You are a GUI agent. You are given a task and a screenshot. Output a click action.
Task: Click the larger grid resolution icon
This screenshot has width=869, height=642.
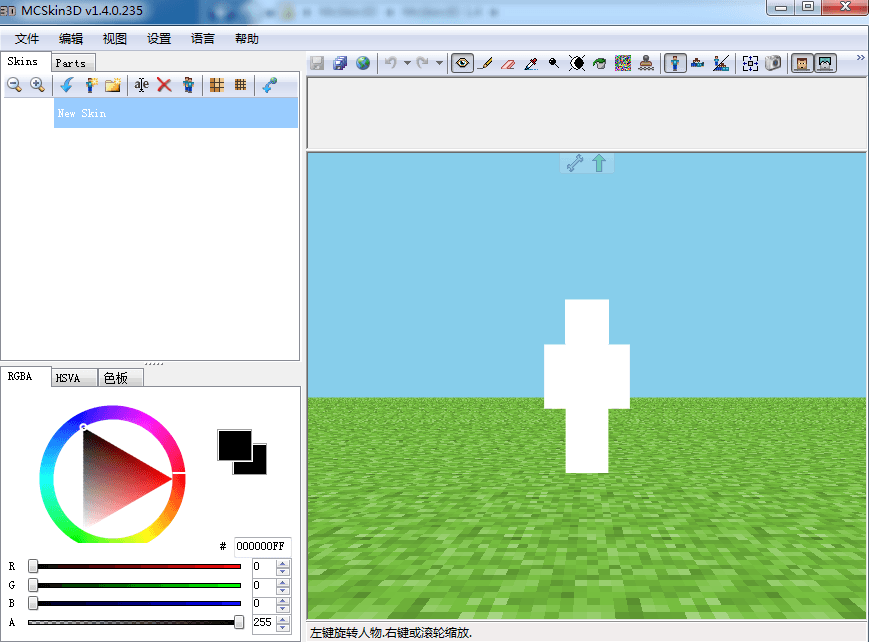(217, 85)
